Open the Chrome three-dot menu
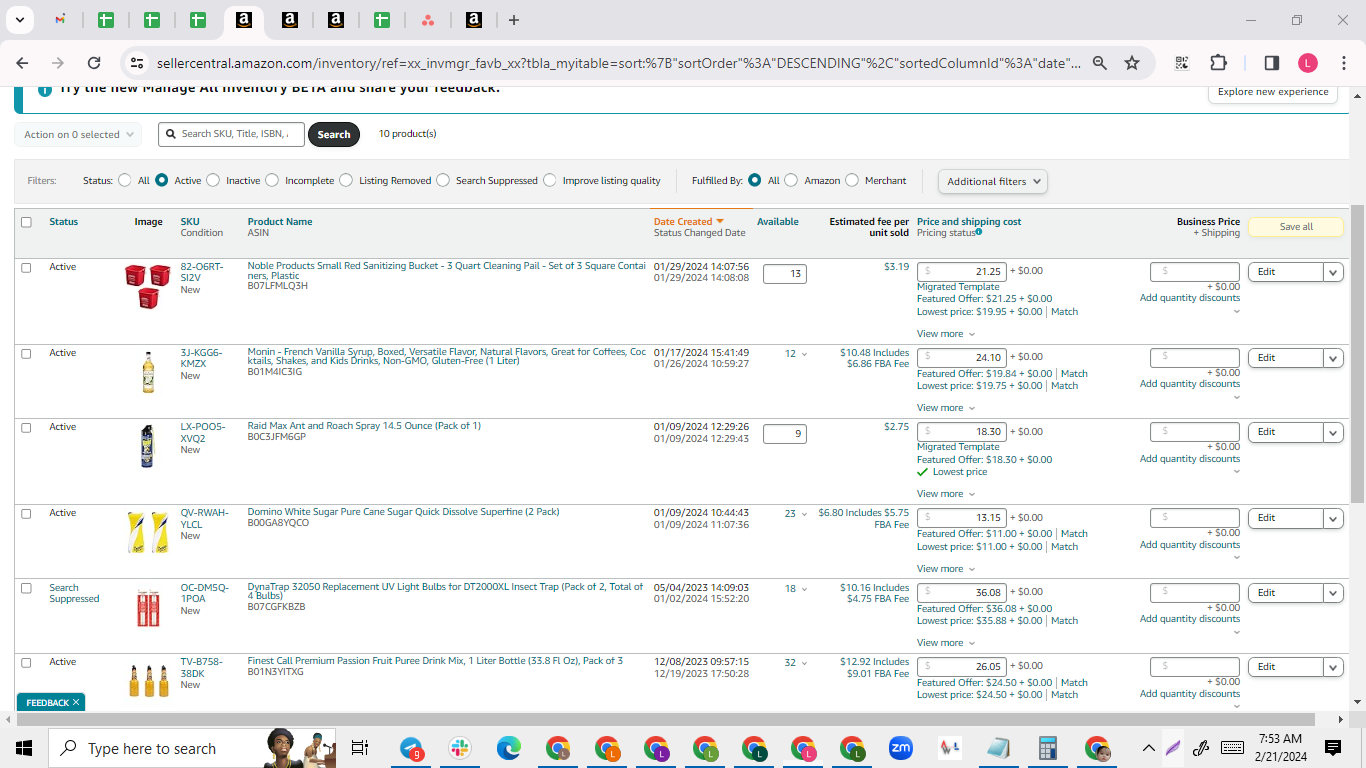This screenshot has width=1366, height=768. [x=1343, y=63]
